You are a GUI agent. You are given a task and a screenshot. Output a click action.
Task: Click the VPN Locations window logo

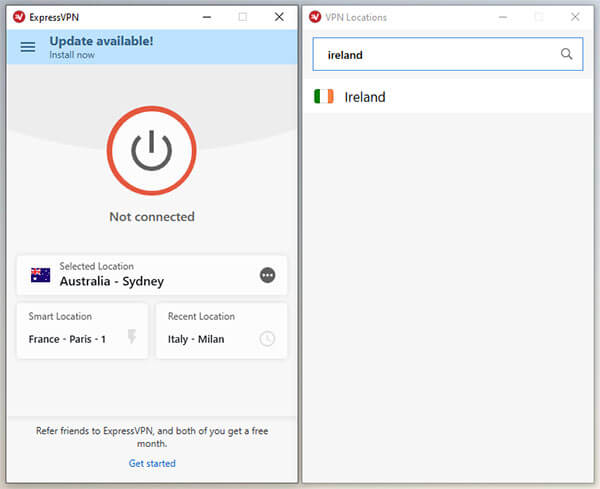coord(315,17)
